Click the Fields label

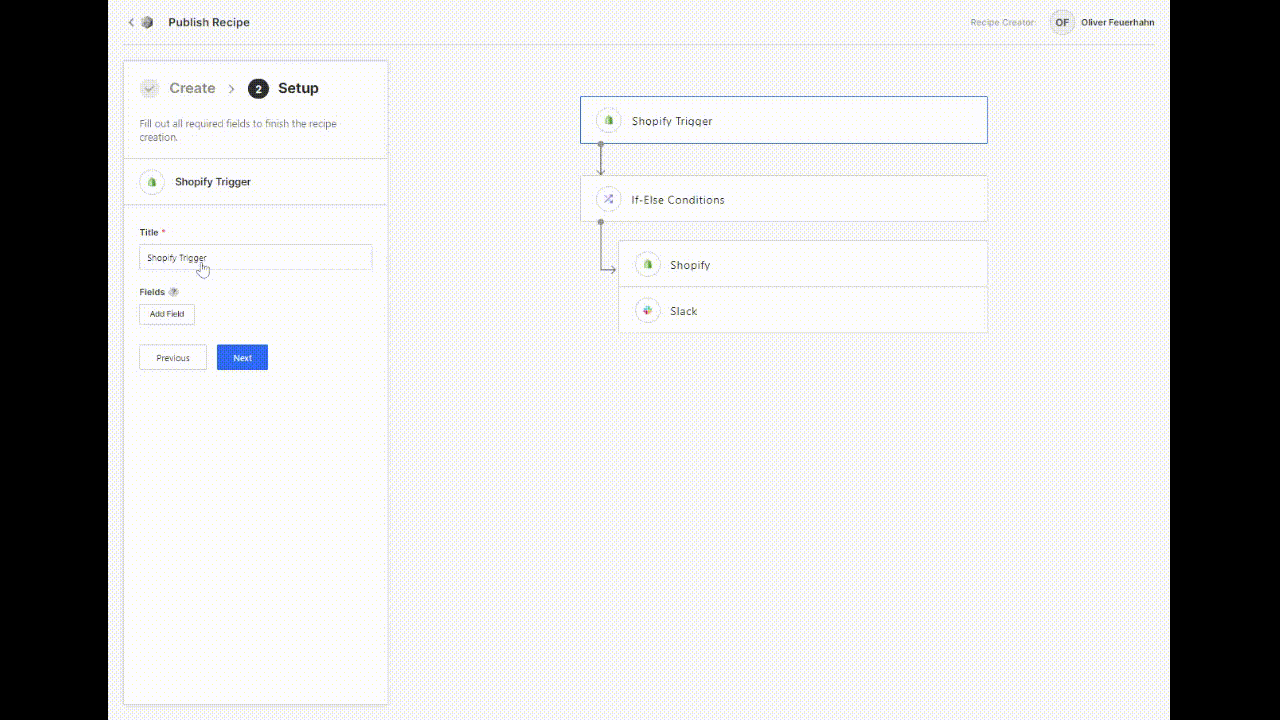(x=152, y=292)
